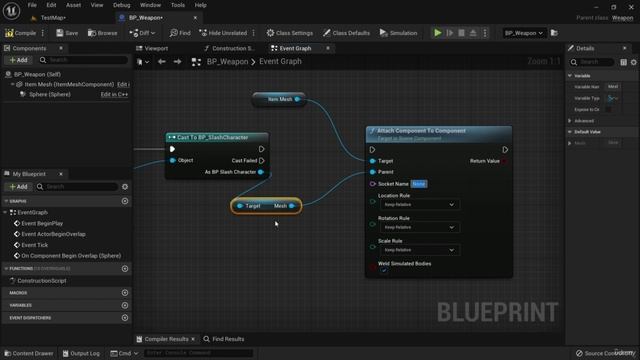The height and width of the screenshot is (360, 640).
Task: Select Event BeginPlay entry
Action: pyautogui.click(x=42, y=224)
